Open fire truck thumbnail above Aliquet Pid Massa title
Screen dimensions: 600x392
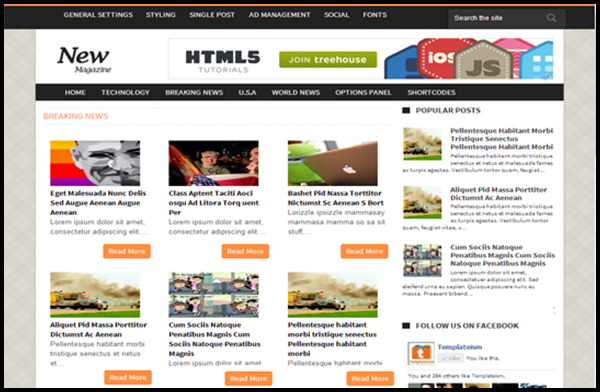tap(95, 295)
